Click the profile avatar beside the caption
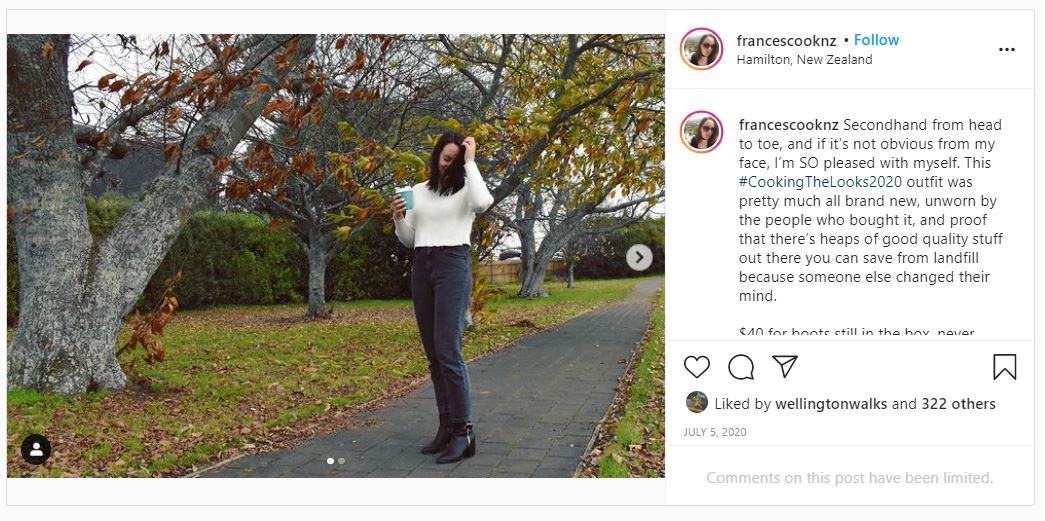The height and width of the screenshot is (521, 1045). coord(701,132)
